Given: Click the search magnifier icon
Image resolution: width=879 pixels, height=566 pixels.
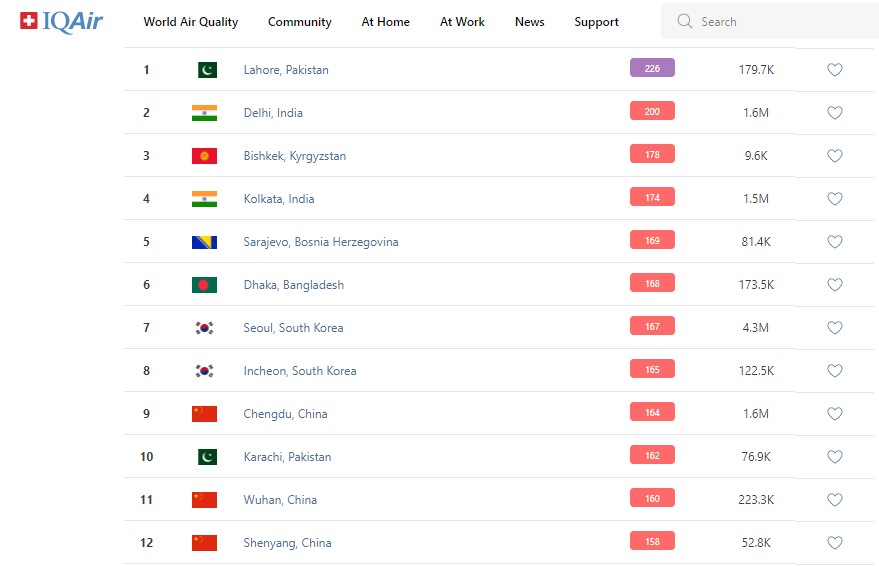Looking at the screenshot, I should (684, 21).
